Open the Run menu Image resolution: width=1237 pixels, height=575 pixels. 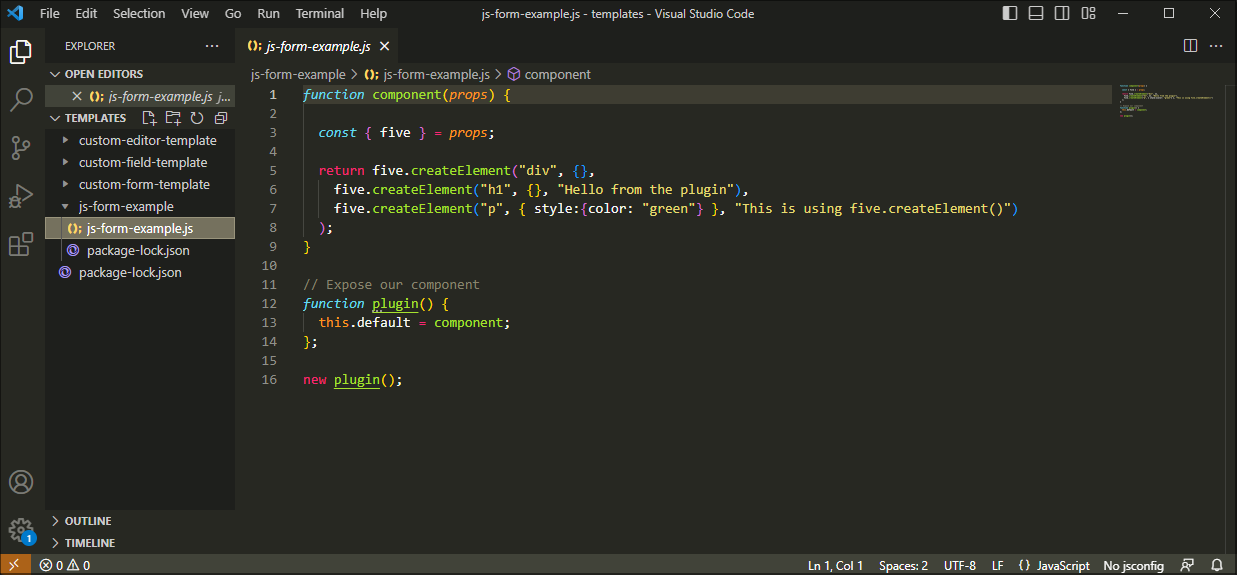[268, 14]
